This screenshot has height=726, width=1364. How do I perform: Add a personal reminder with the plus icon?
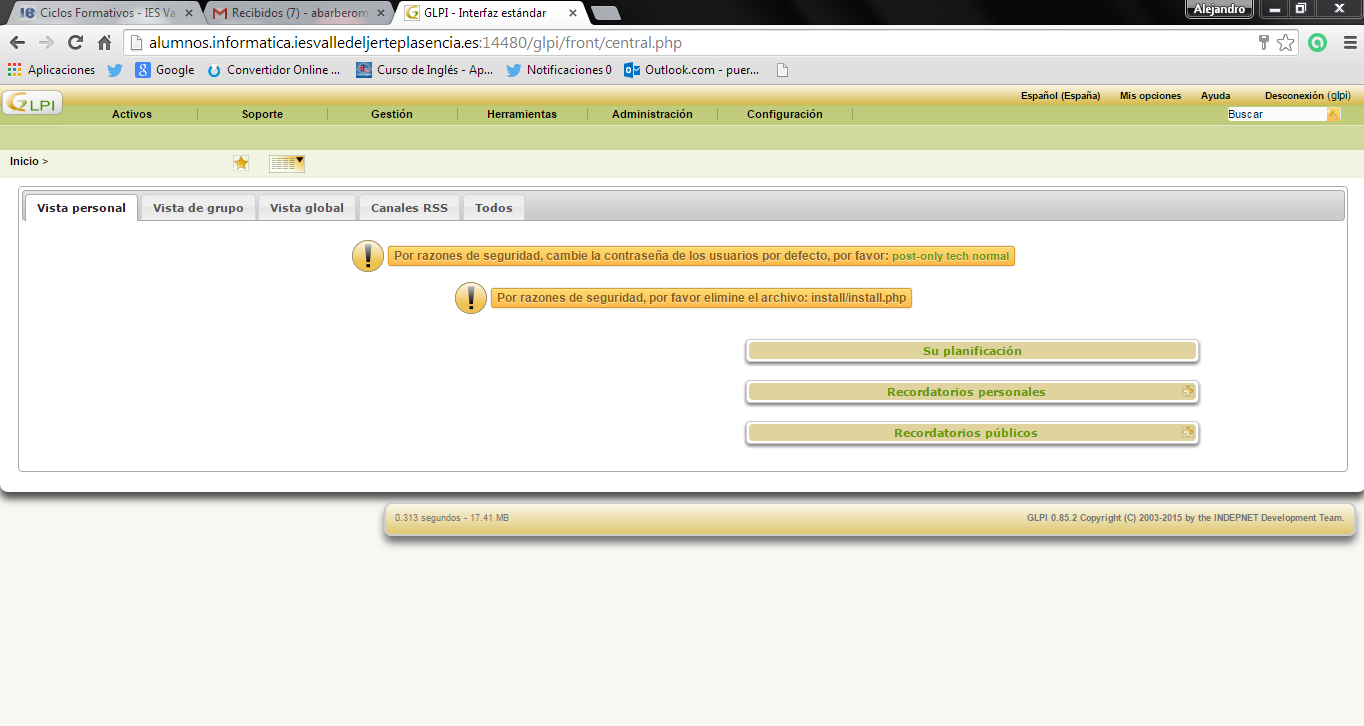click(x=1188, y=391)
